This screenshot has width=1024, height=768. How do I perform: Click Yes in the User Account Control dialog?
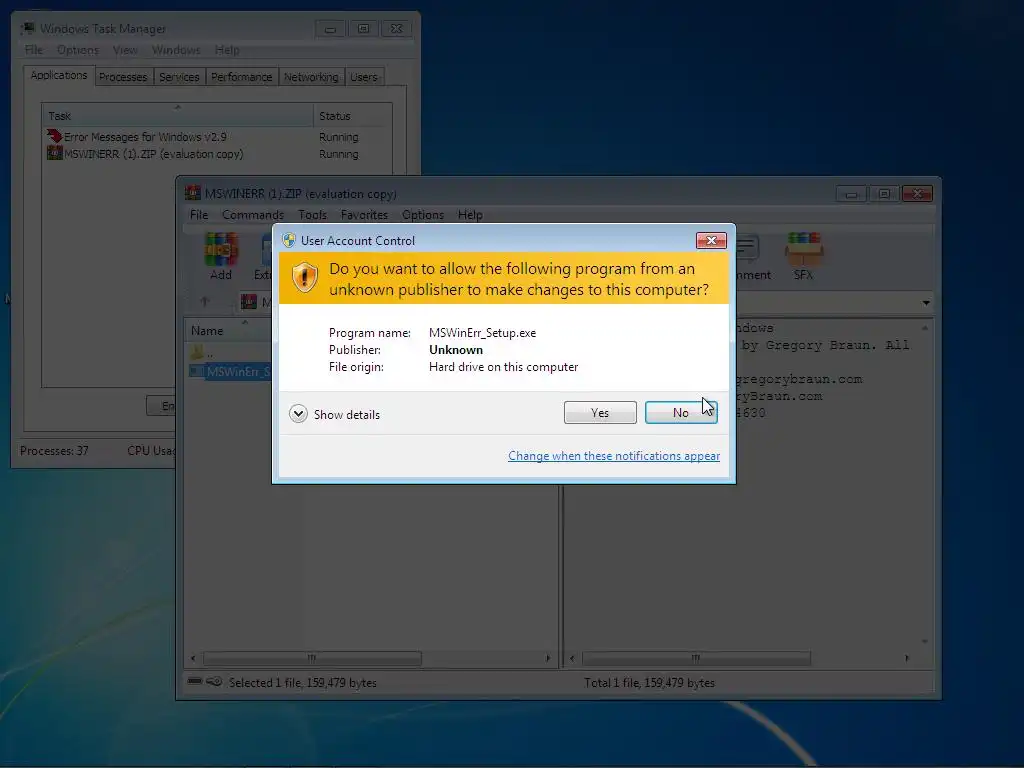pos(600,413)
